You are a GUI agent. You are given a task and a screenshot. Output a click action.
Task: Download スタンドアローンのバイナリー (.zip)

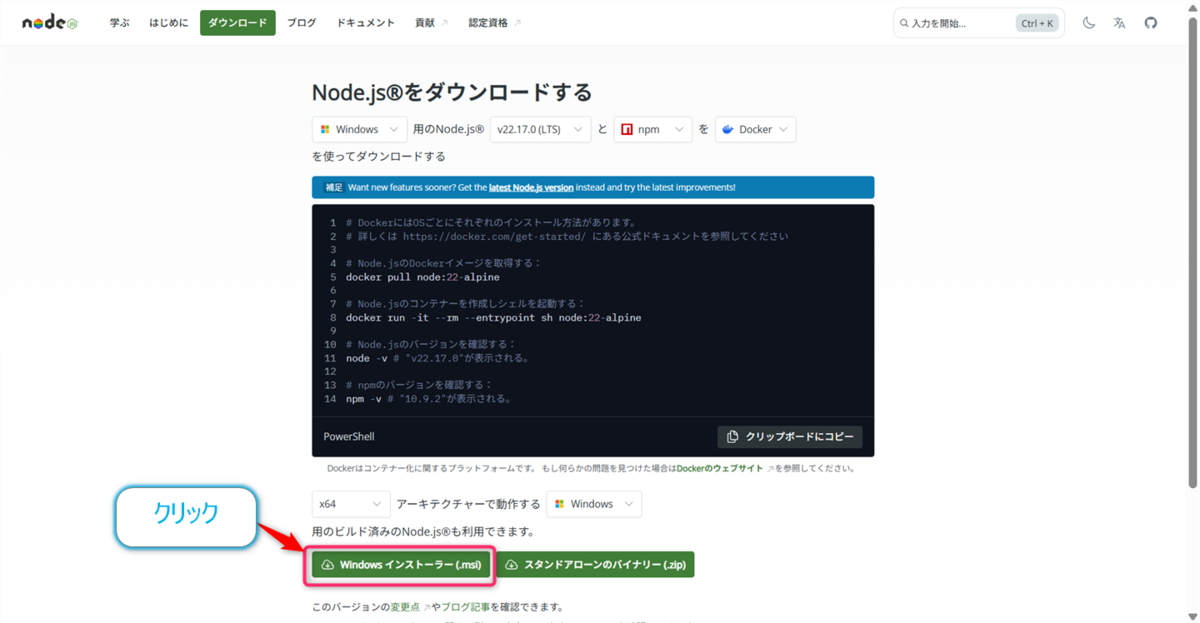point(595,565)
